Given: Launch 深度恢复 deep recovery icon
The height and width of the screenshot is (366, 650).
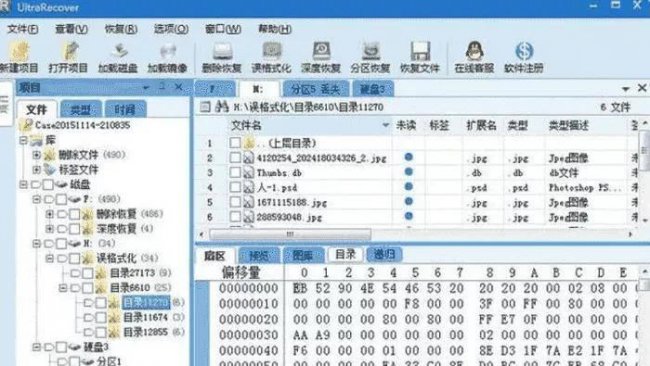Looking at the screenshot, I should [321, 57].
